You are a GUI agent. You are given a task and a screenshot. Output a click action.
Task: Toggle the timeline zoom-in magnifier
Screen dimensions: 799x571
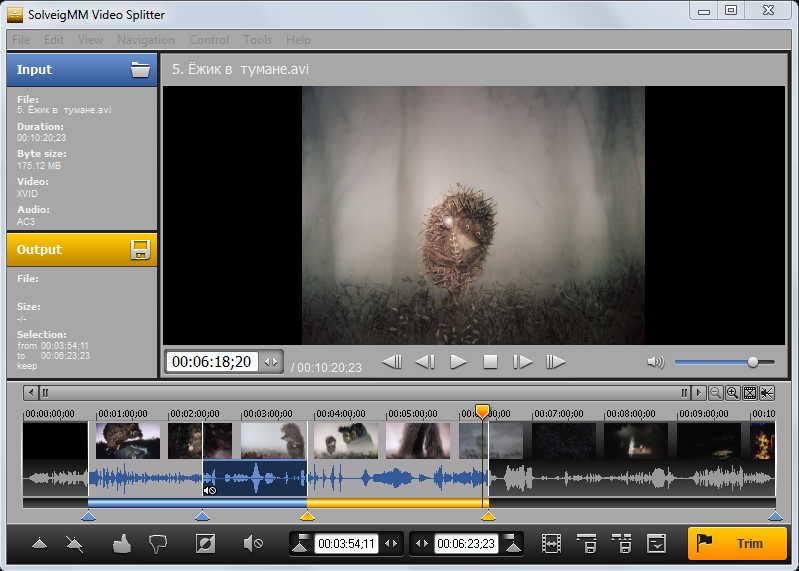[733, 393]
